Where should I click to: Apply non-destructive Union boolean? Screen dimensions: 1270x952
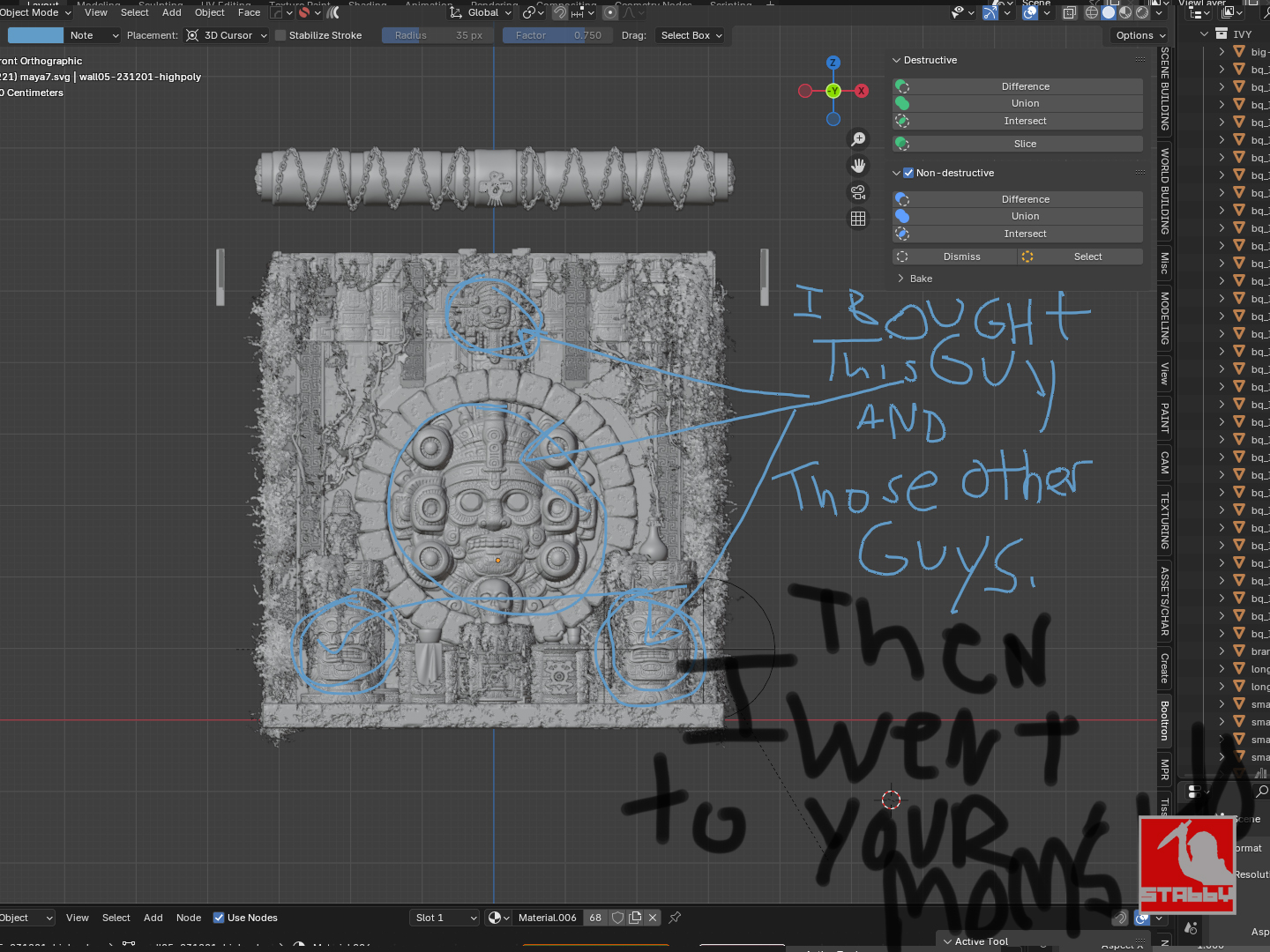pos(1019,216)
